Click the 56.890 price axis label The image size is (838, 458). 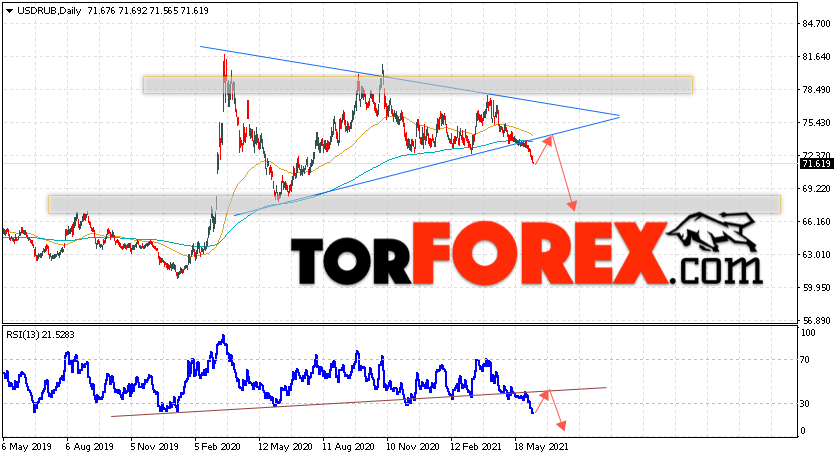coord(816,321)
